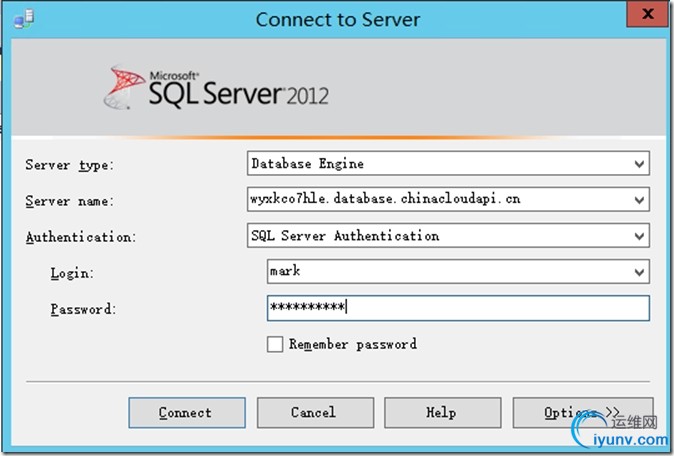674x456 pixels.
Task: Open the Login dropdown arrow
Action: (639, 272)
